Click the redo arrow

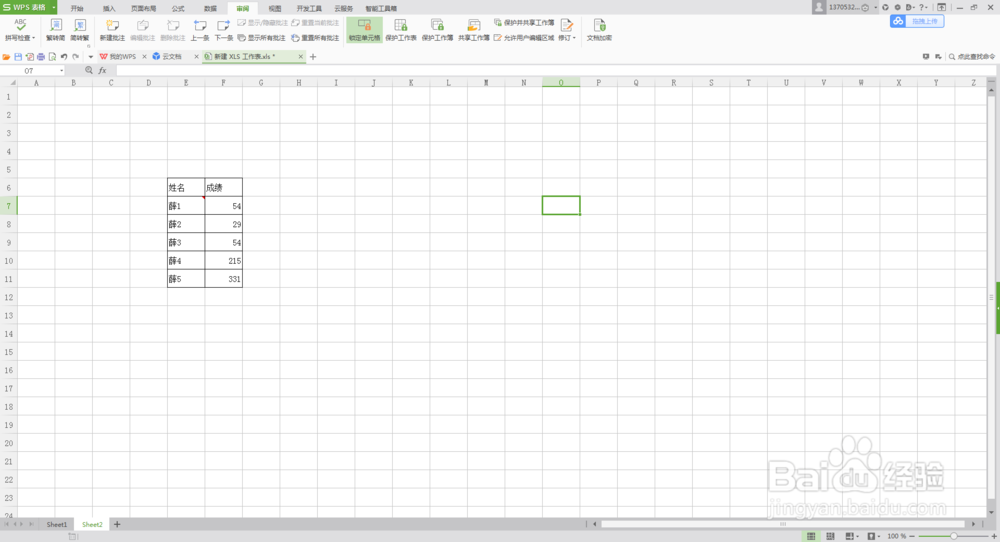pyautogui.click(x=75, y=57)
